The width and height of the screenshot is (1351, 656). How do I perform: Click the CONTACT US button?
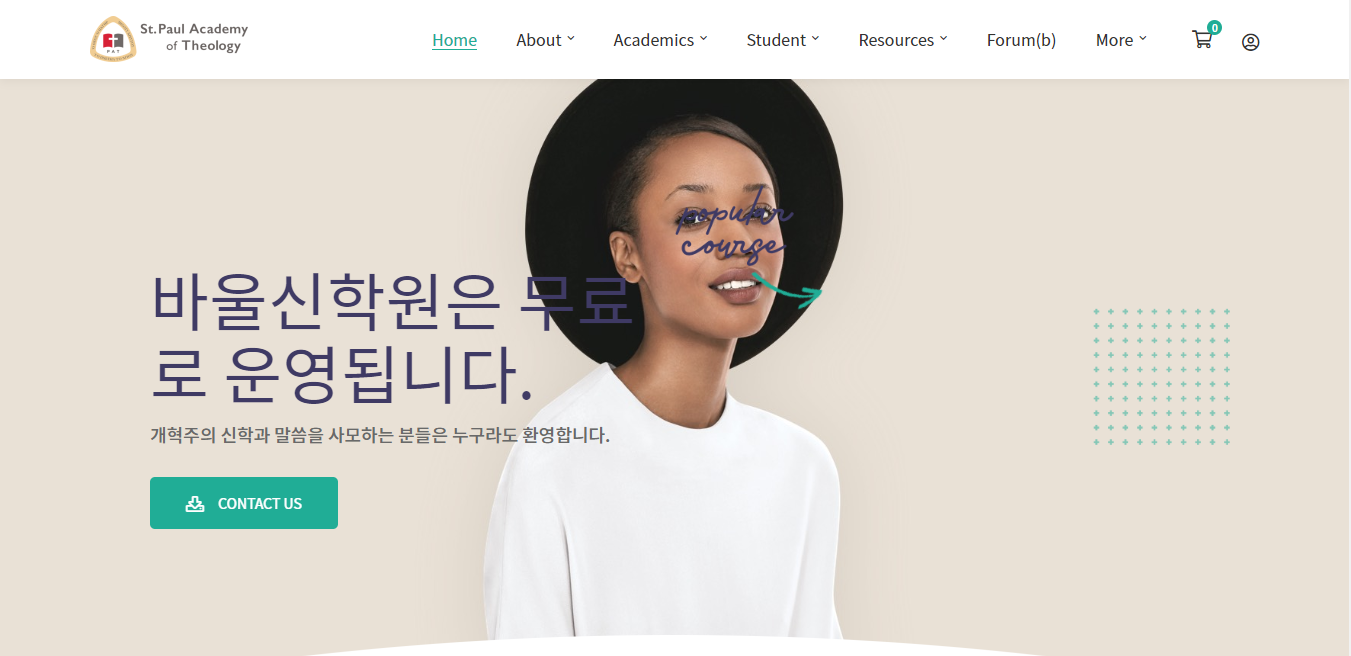point(244,503)
